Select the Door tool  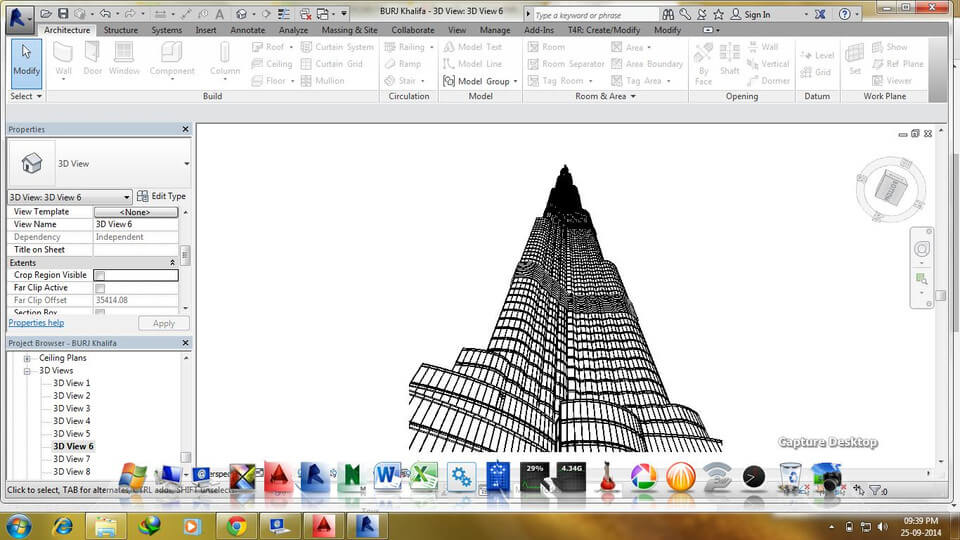point(92,59)
